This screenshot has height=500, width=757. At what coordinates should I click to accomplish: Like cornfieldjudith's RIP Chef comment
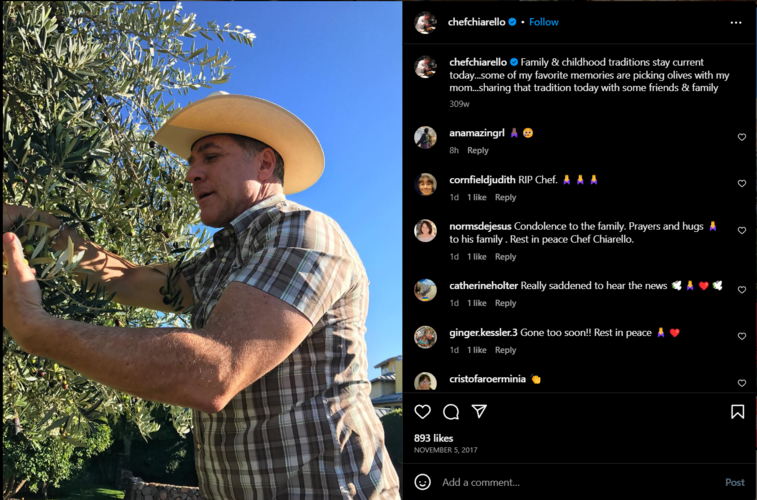tap(742, 184)
